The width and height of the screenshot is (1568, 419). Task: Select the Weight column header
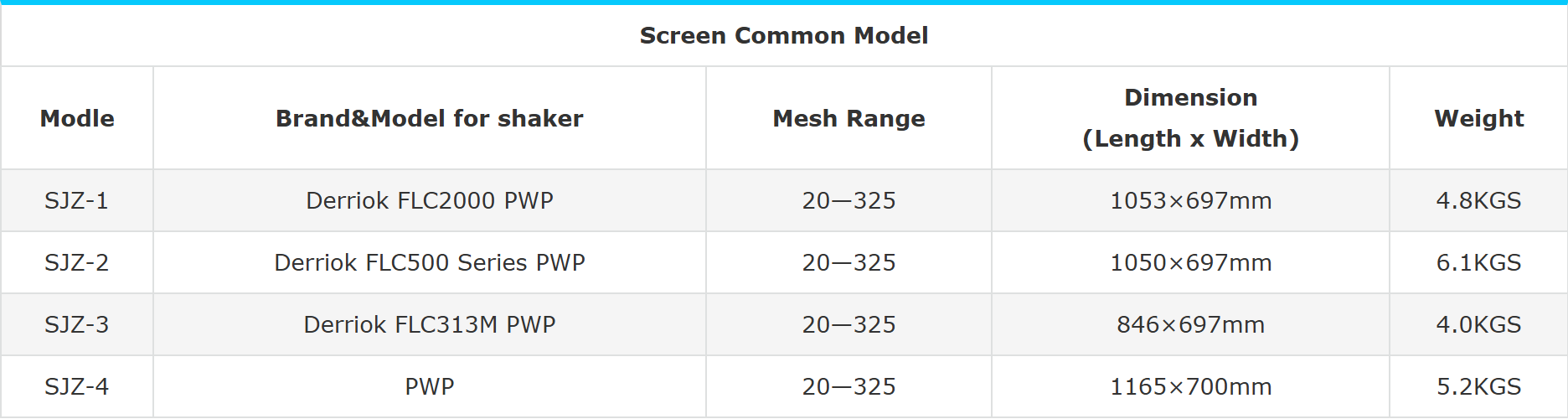click(1478, 118)
